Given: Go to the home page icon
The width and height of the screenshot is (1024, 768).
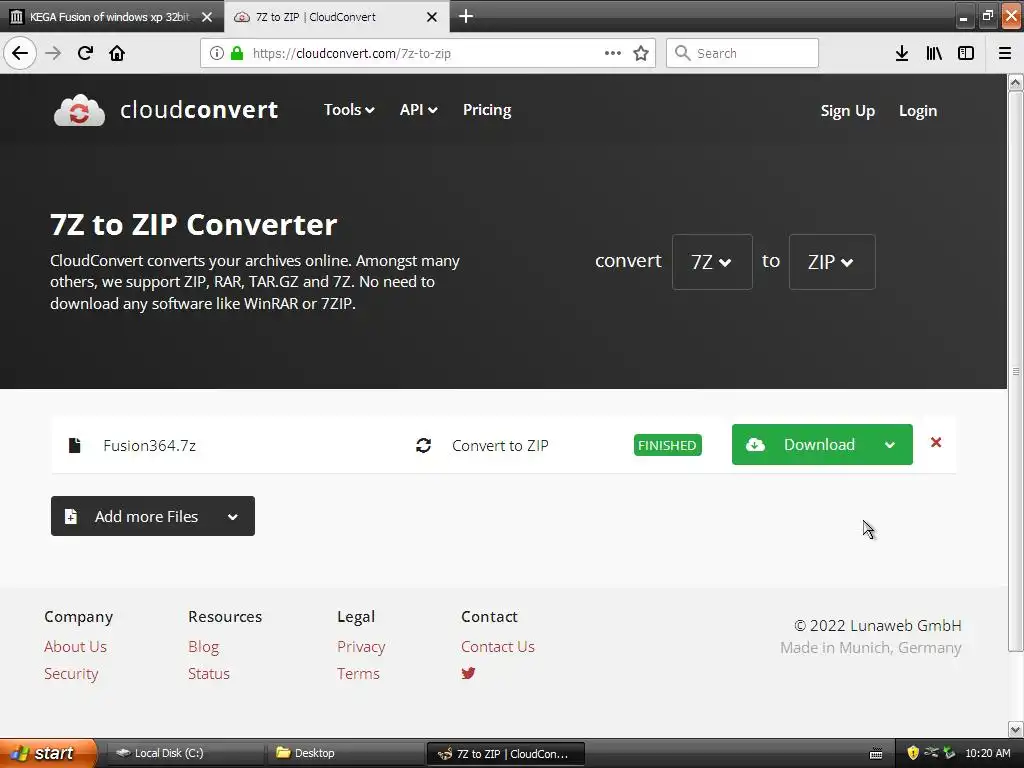Looking at the screenshot, I should click(x=117, y=53).
